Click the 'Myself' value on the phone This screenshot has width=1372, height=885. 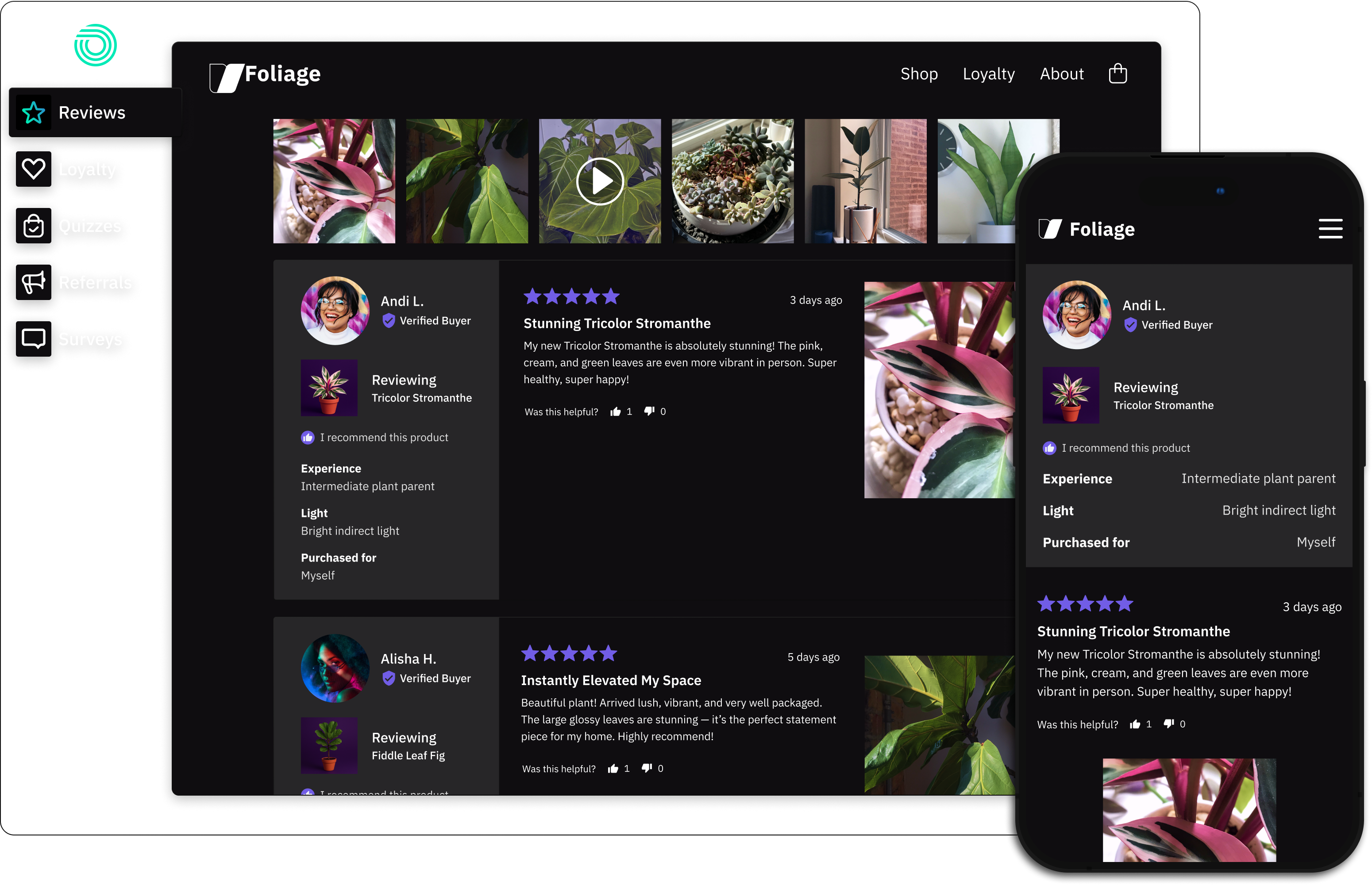(x=1316, y=542)
